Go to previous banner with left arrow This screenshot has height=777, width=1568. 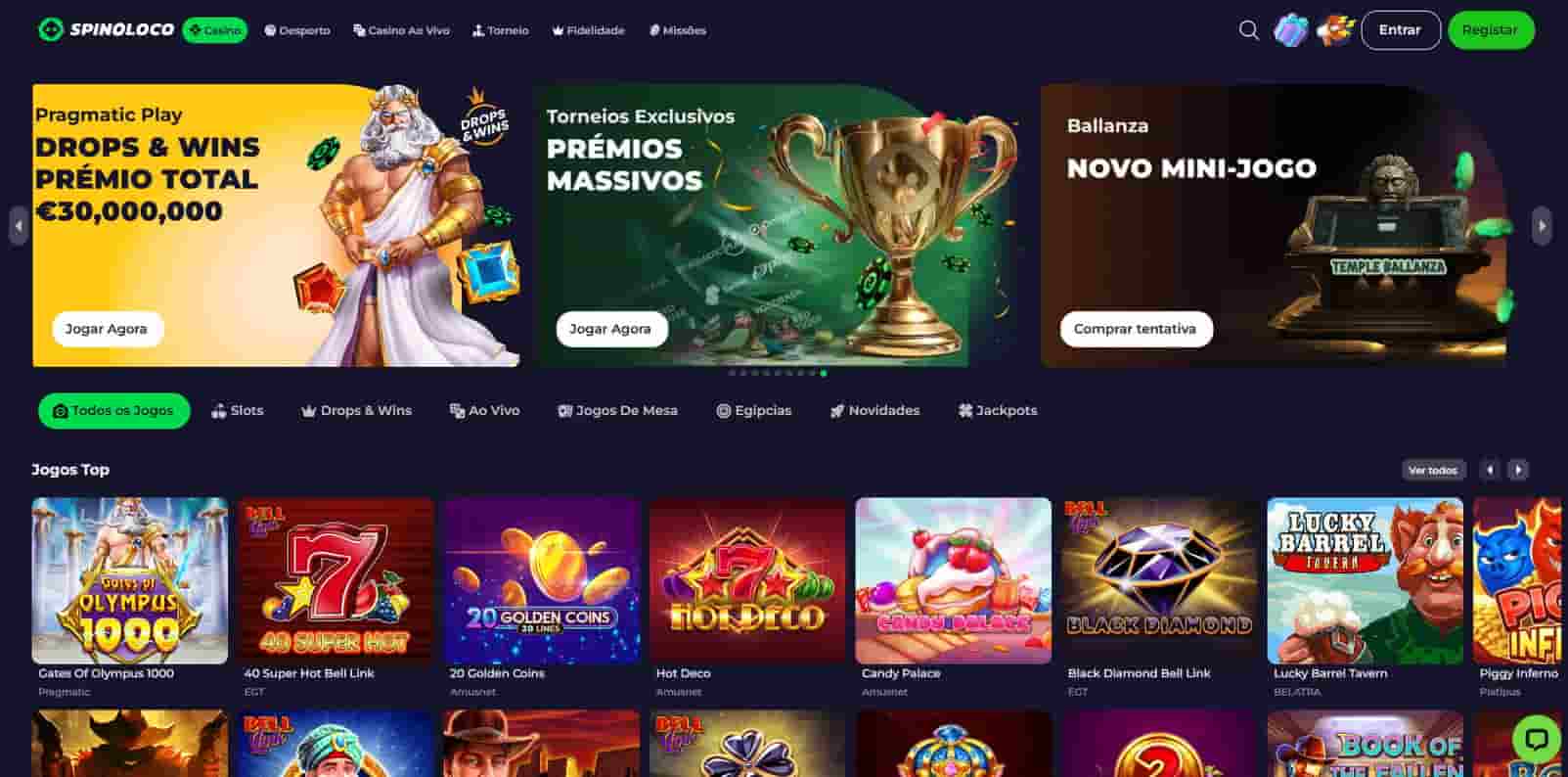coord(19,226)
